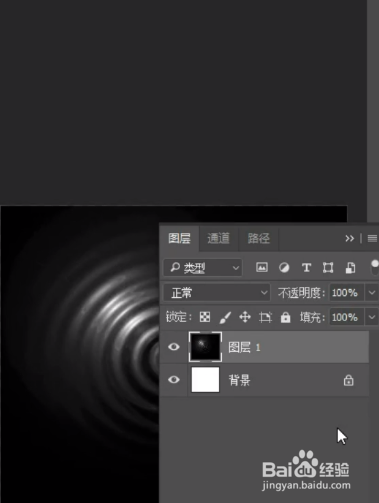Click the 不透明度 label
Screen dimensions: 379x503
click(x=301, y=293)
